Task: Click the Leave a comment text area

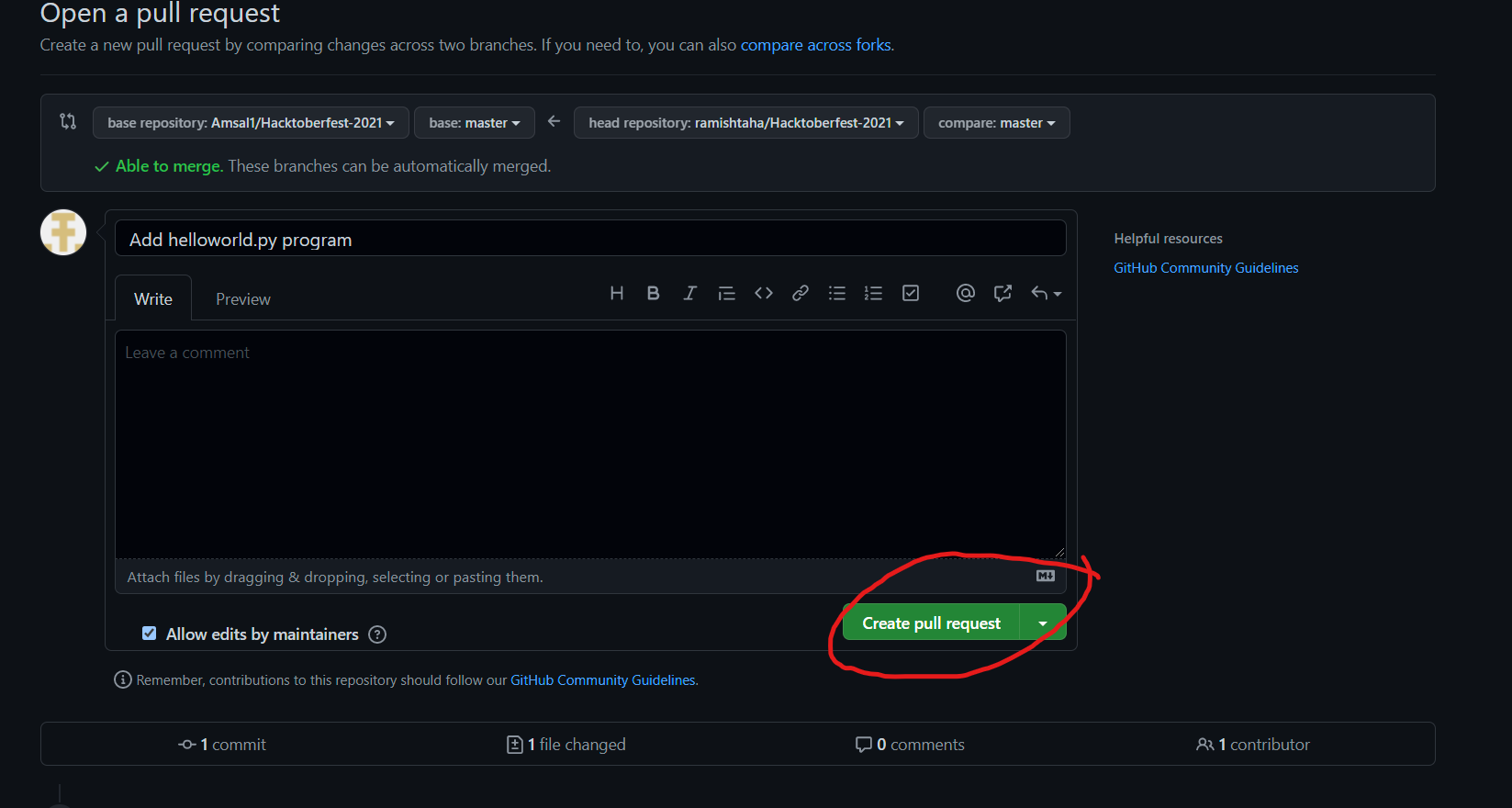Action: click(590, 444)
